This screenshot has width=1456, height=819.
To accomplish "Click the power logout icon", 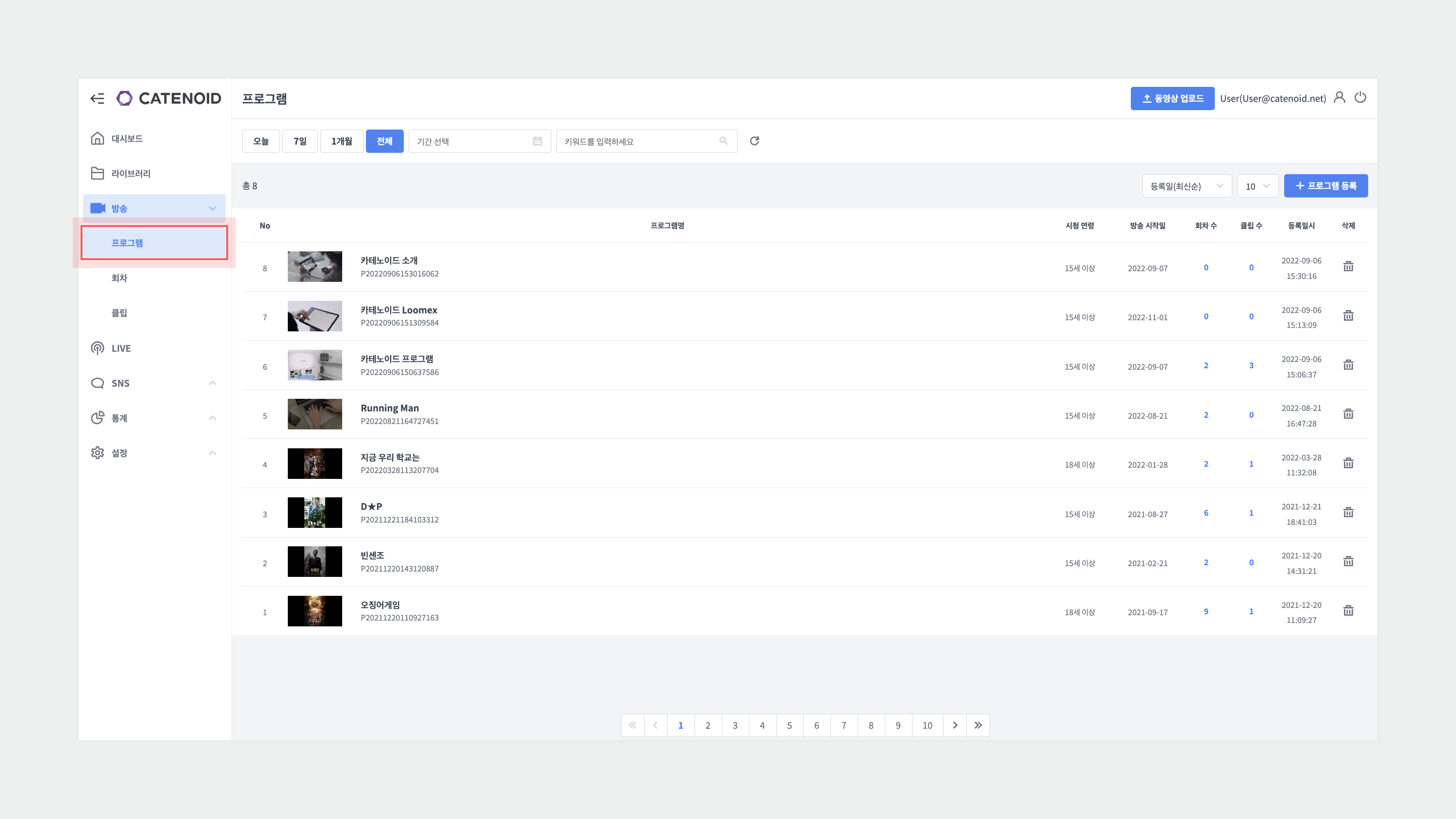I will [1360, 98].
